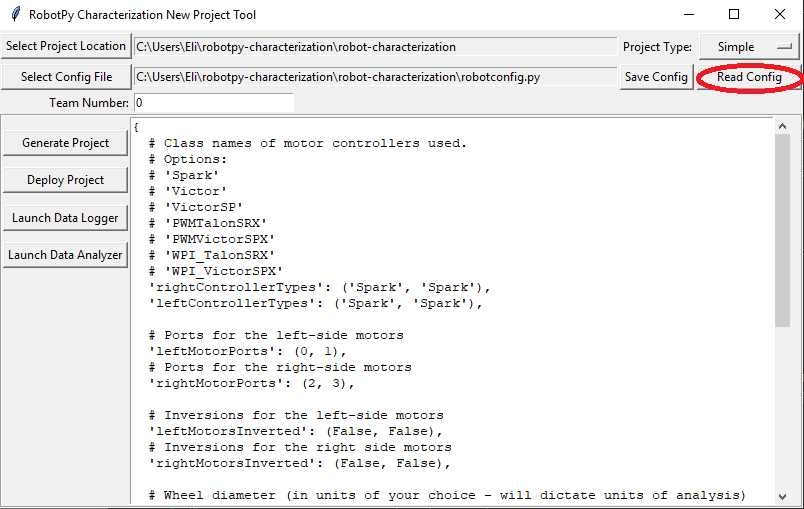
Task: Click the Select Config File button
Action: (66, 77)
